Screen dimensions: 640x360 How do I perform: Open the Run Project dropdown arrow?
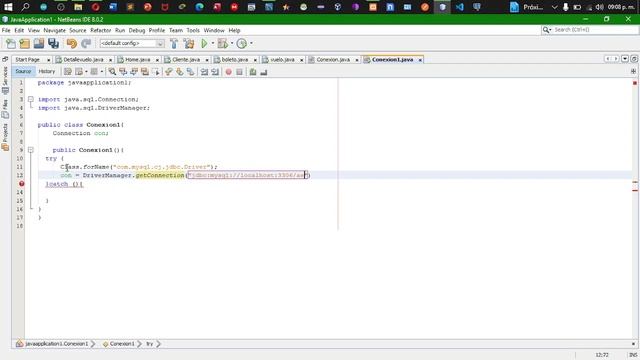pos(213,43)
